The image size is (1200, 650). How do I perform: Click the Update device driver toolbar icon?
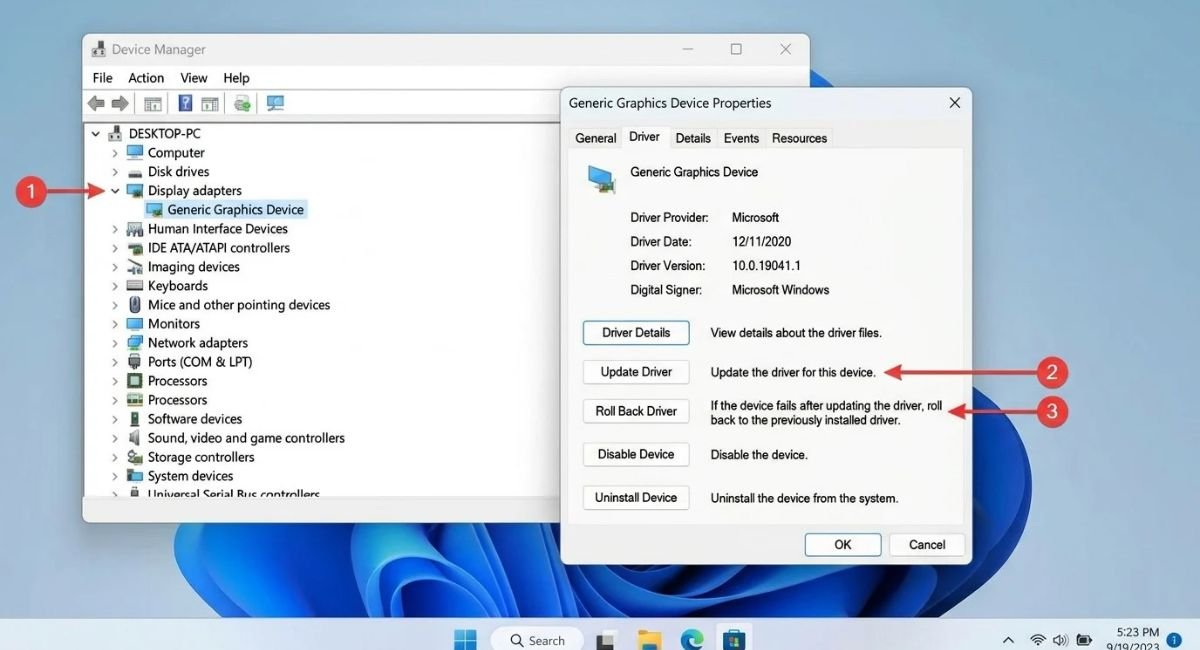[242, 103]
